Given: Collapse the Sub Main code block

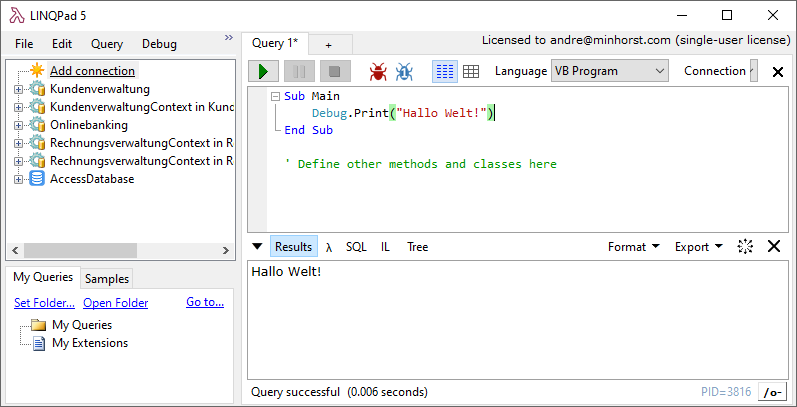Looking at the screenshot, I should (x=276, y=97).
